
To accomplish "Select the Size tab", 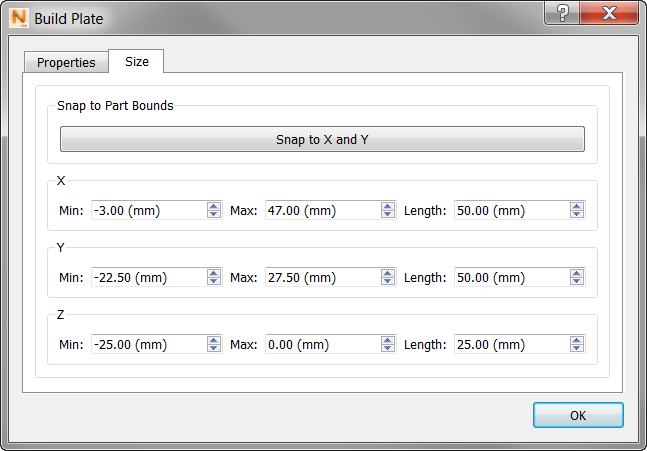I will click(137, 61).
